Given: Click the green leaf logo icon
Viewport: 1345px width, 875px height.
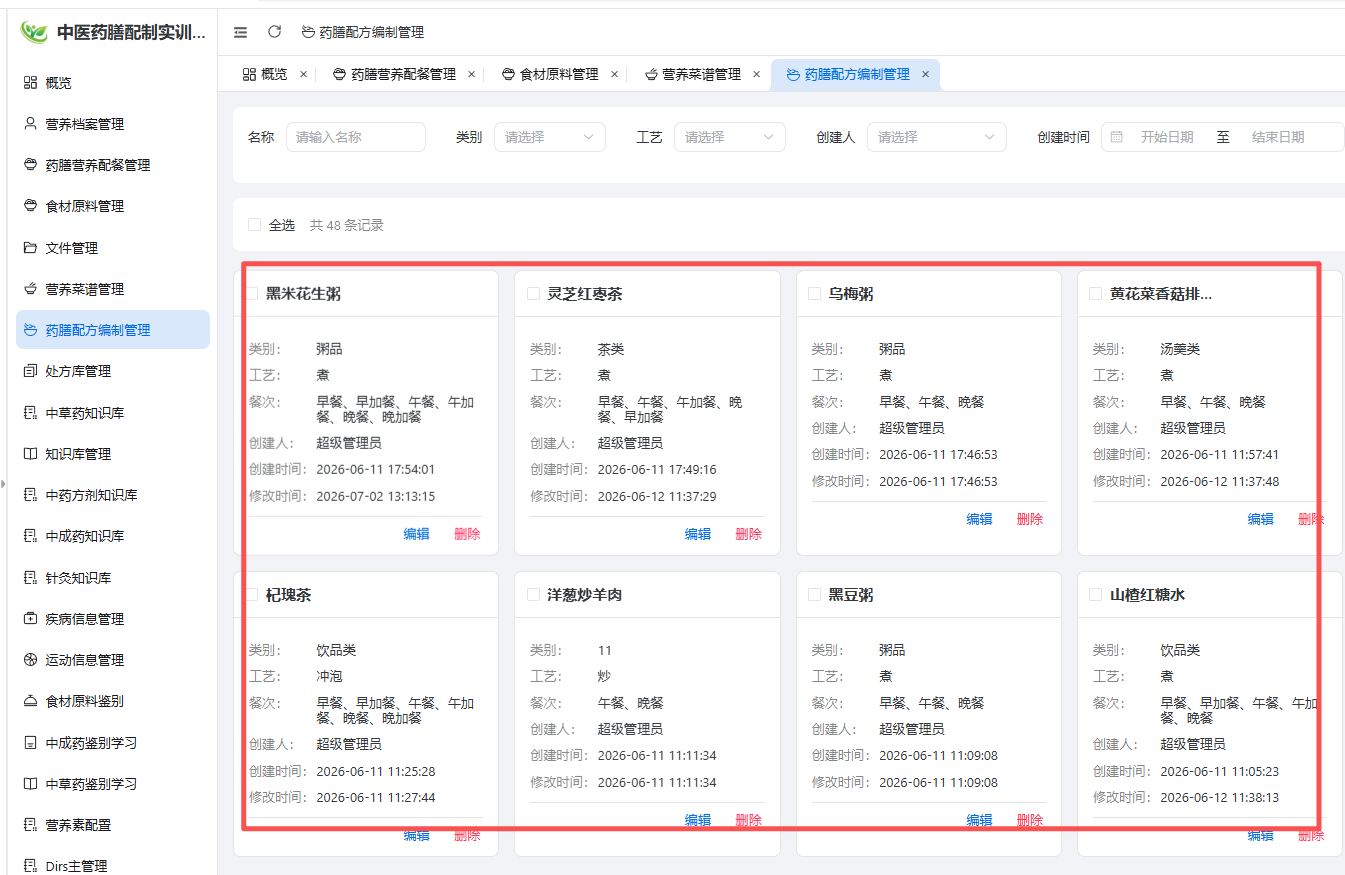Looking at the screenshot, I should (34, 32).
